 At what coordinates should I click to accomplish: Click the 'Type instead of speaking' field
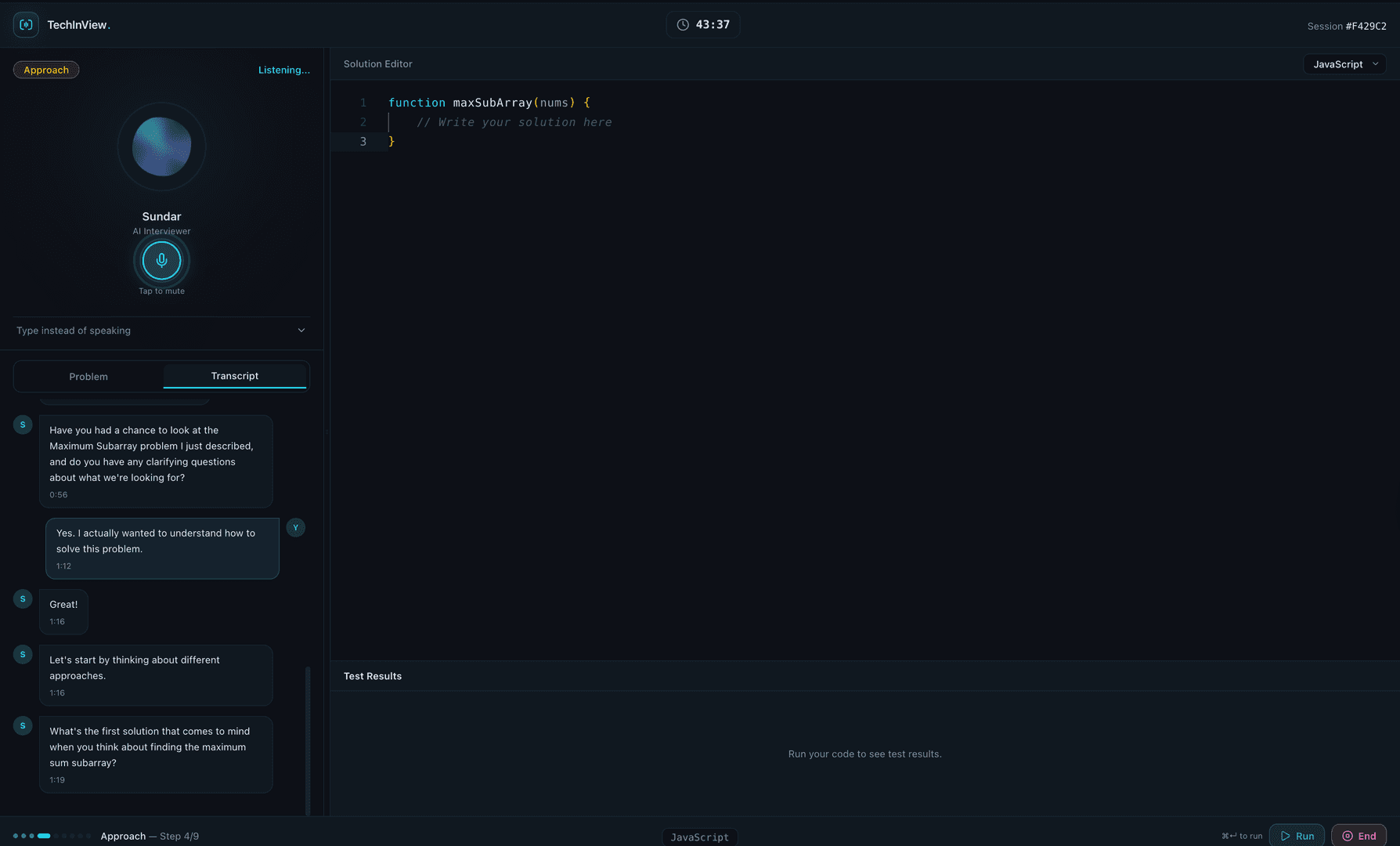point(161,331)
